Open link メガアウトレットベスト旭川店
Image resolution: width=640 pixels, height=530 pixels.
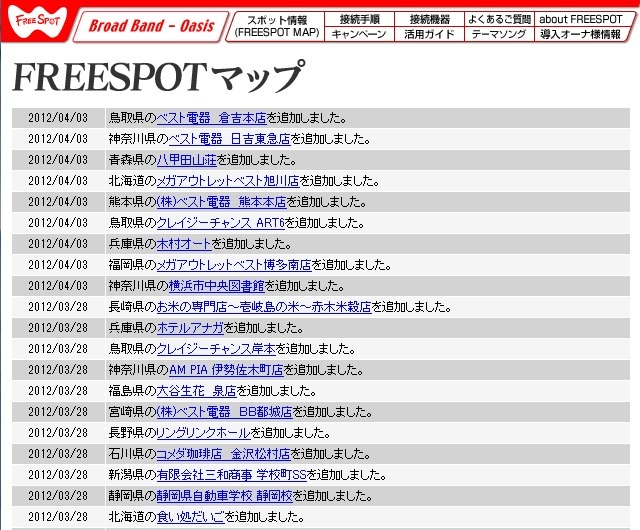(x=228, y=181)
